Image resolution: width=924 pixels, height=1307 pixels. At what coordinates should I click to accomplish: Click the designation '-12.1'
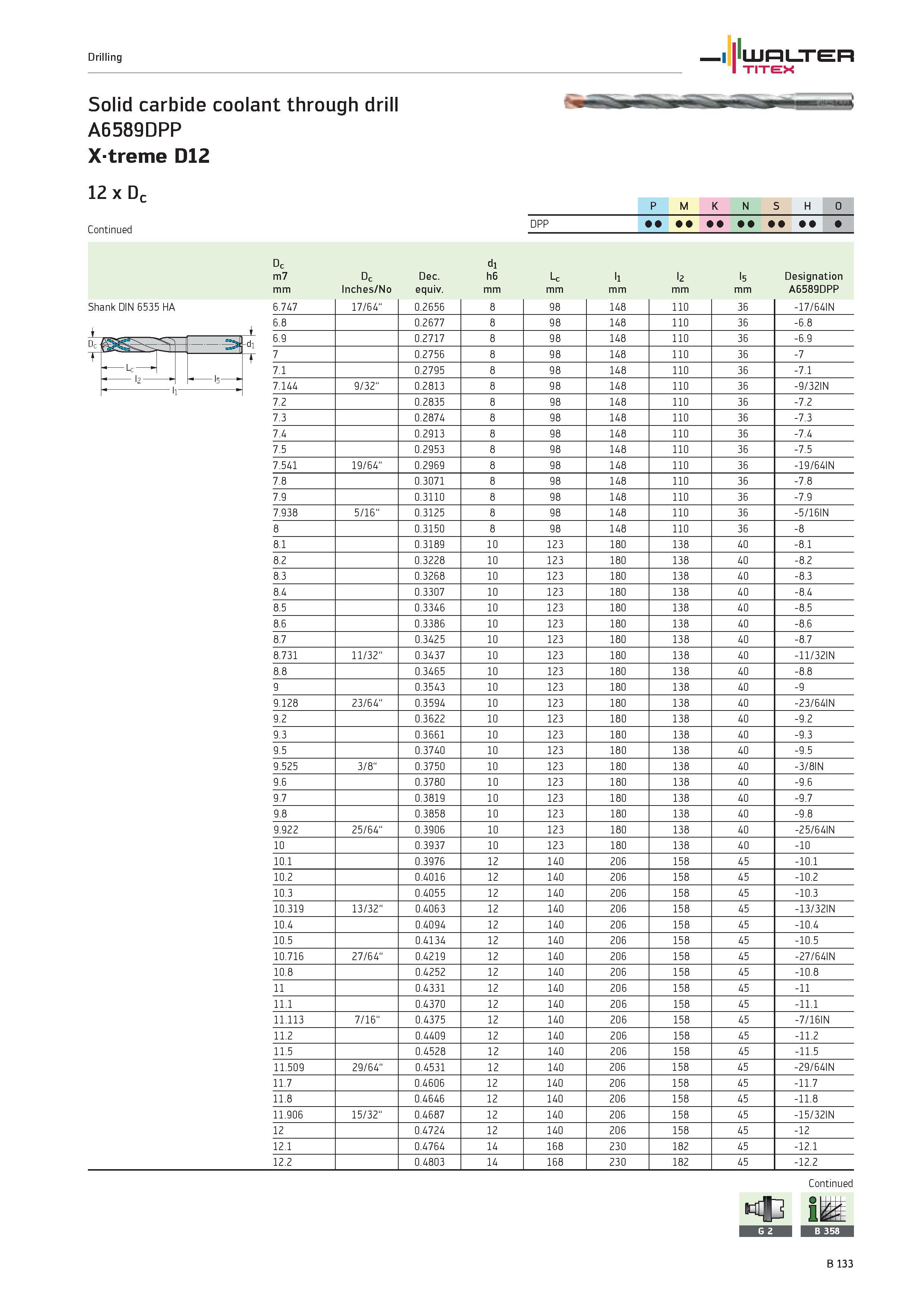[x=806, y=1147]
